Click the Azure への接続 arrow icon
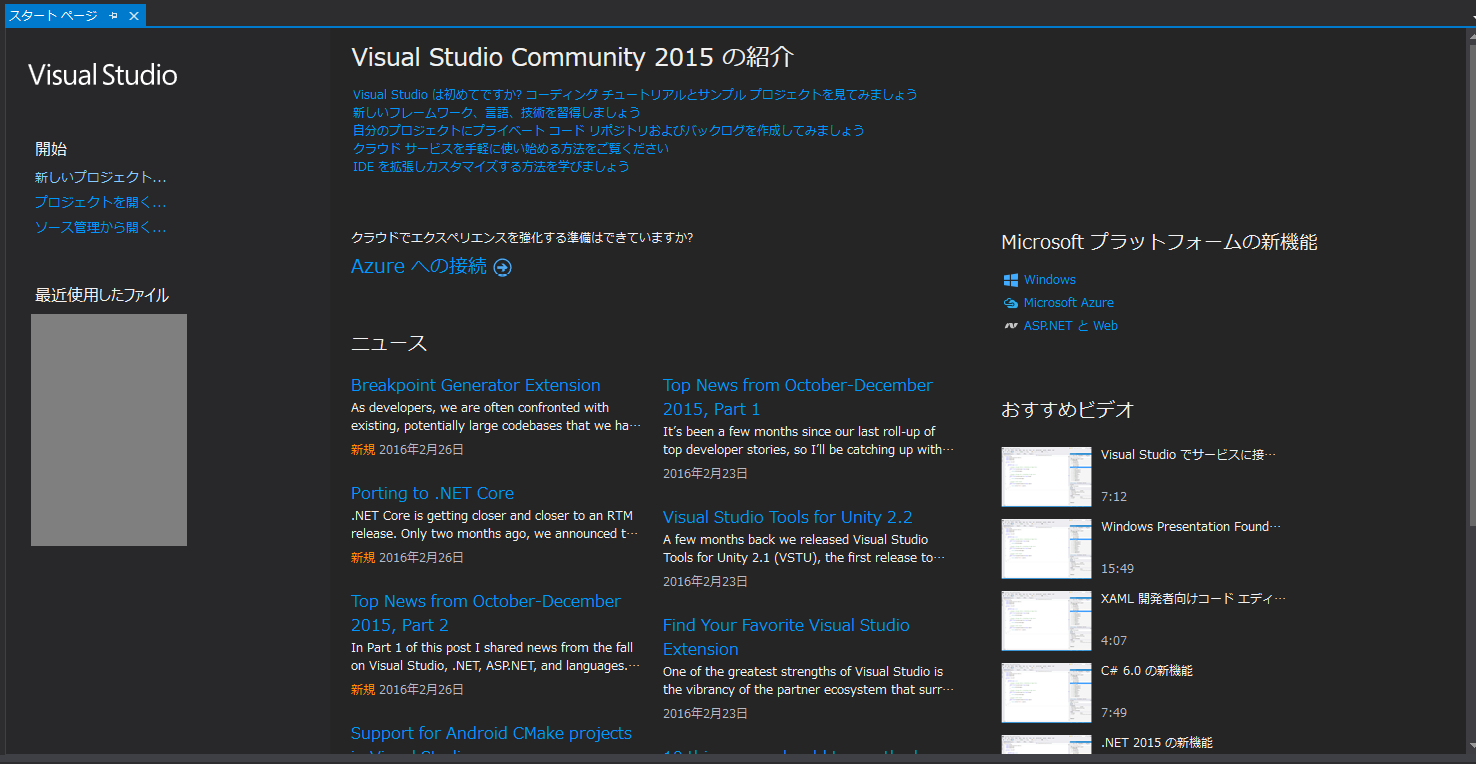The image size is (1476, 764). [502, 267]
